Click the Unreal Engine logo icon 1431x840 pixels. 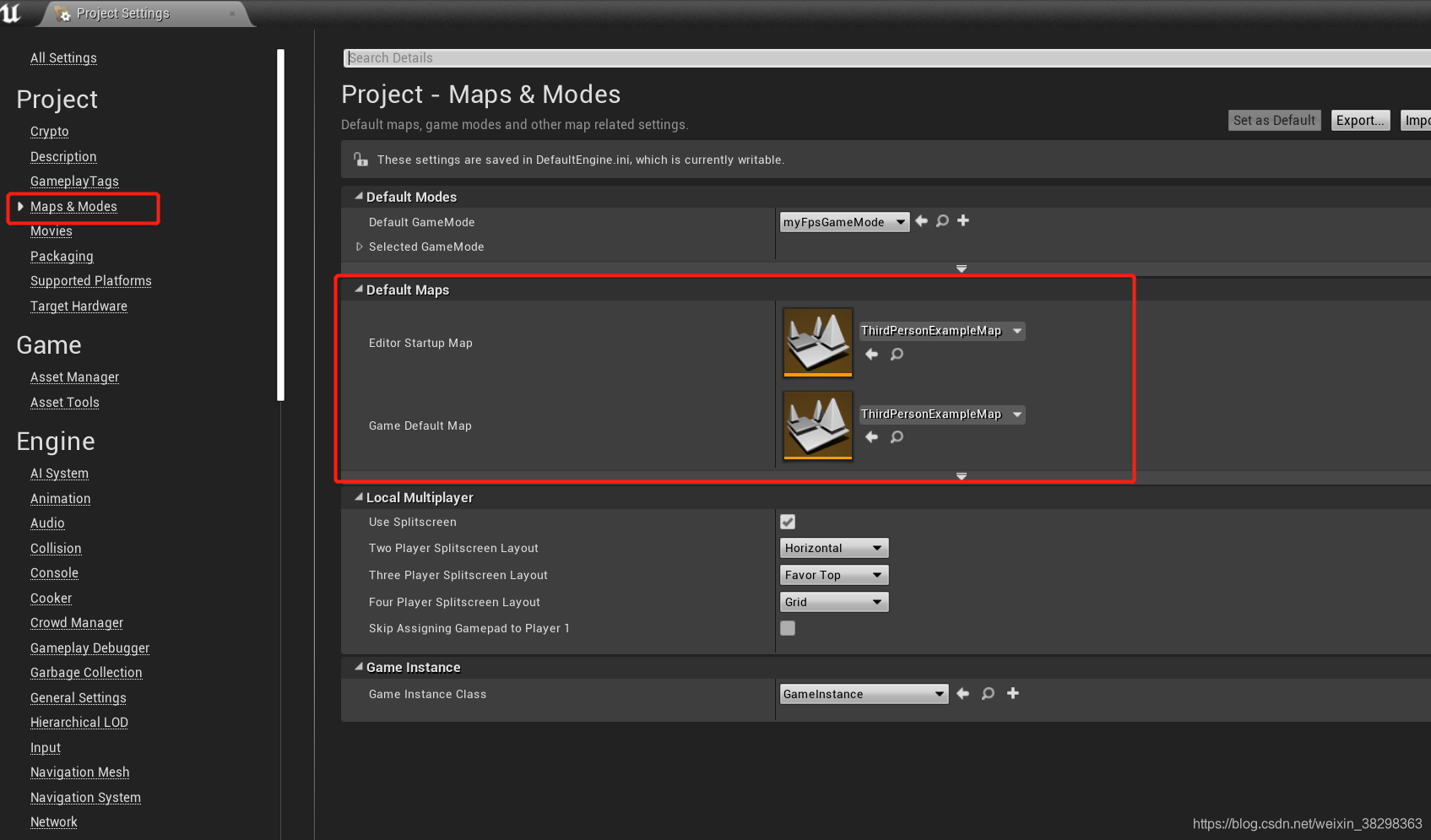click(11, 13)
